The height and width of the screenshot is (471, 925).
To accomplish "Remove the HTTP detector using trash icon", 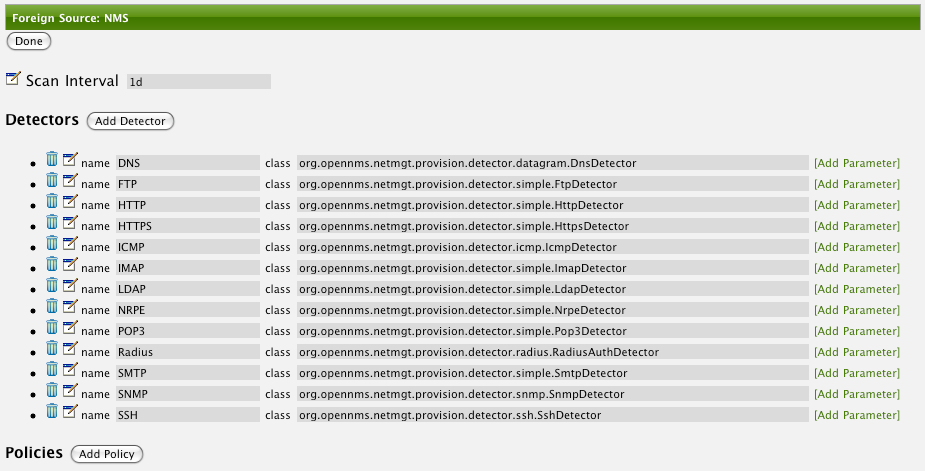I will point(52,201).
